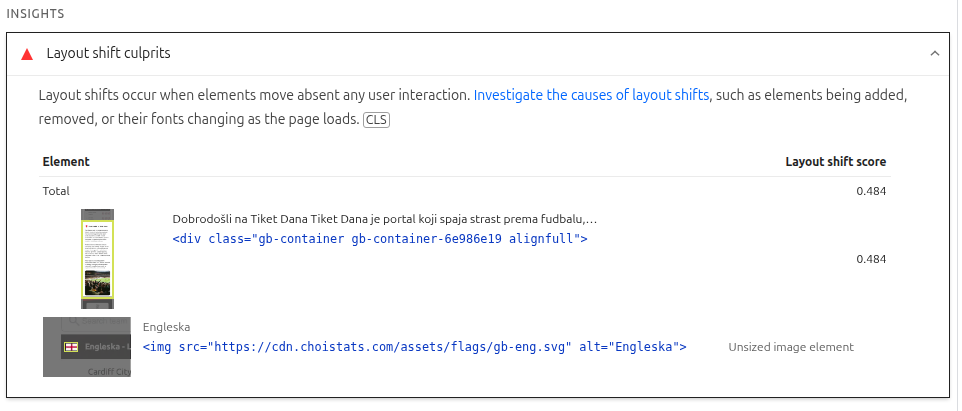Open Investigate the causes of layout shifts link
Viewport: 962px width, 411px height.
(591, 96)
